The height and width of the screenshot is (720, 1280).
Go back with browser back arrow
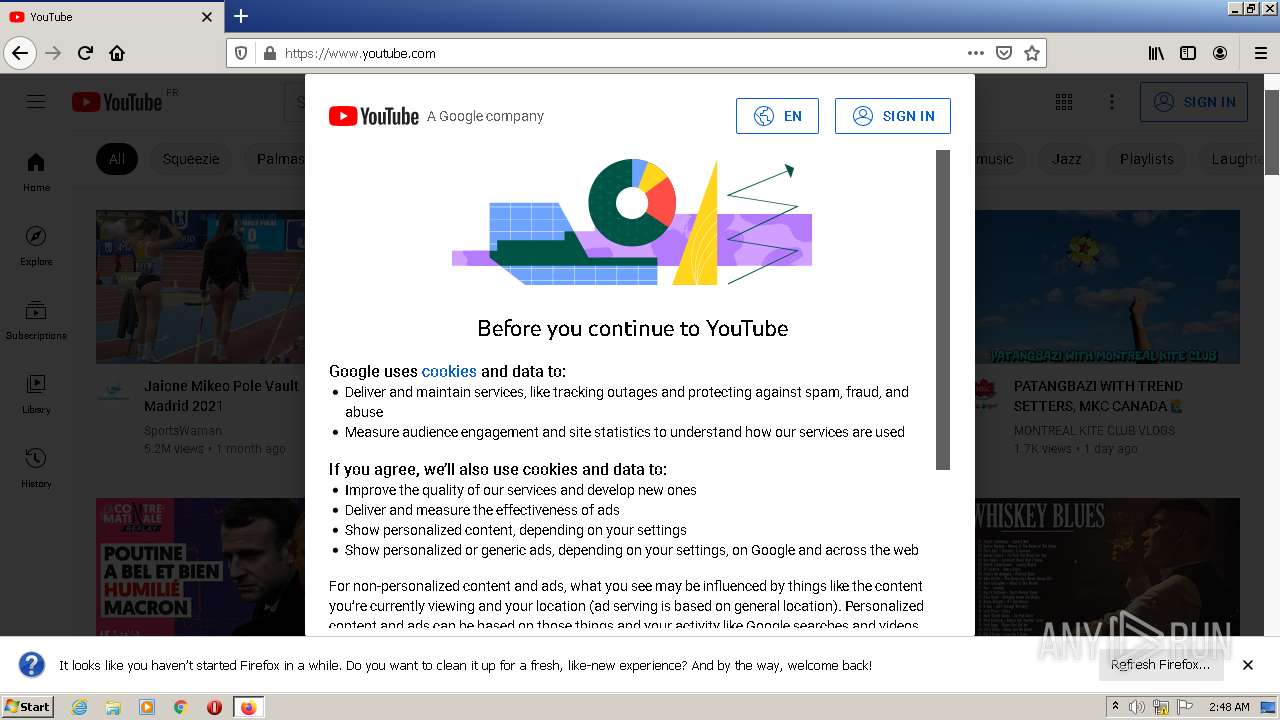(x=20, y=53)
